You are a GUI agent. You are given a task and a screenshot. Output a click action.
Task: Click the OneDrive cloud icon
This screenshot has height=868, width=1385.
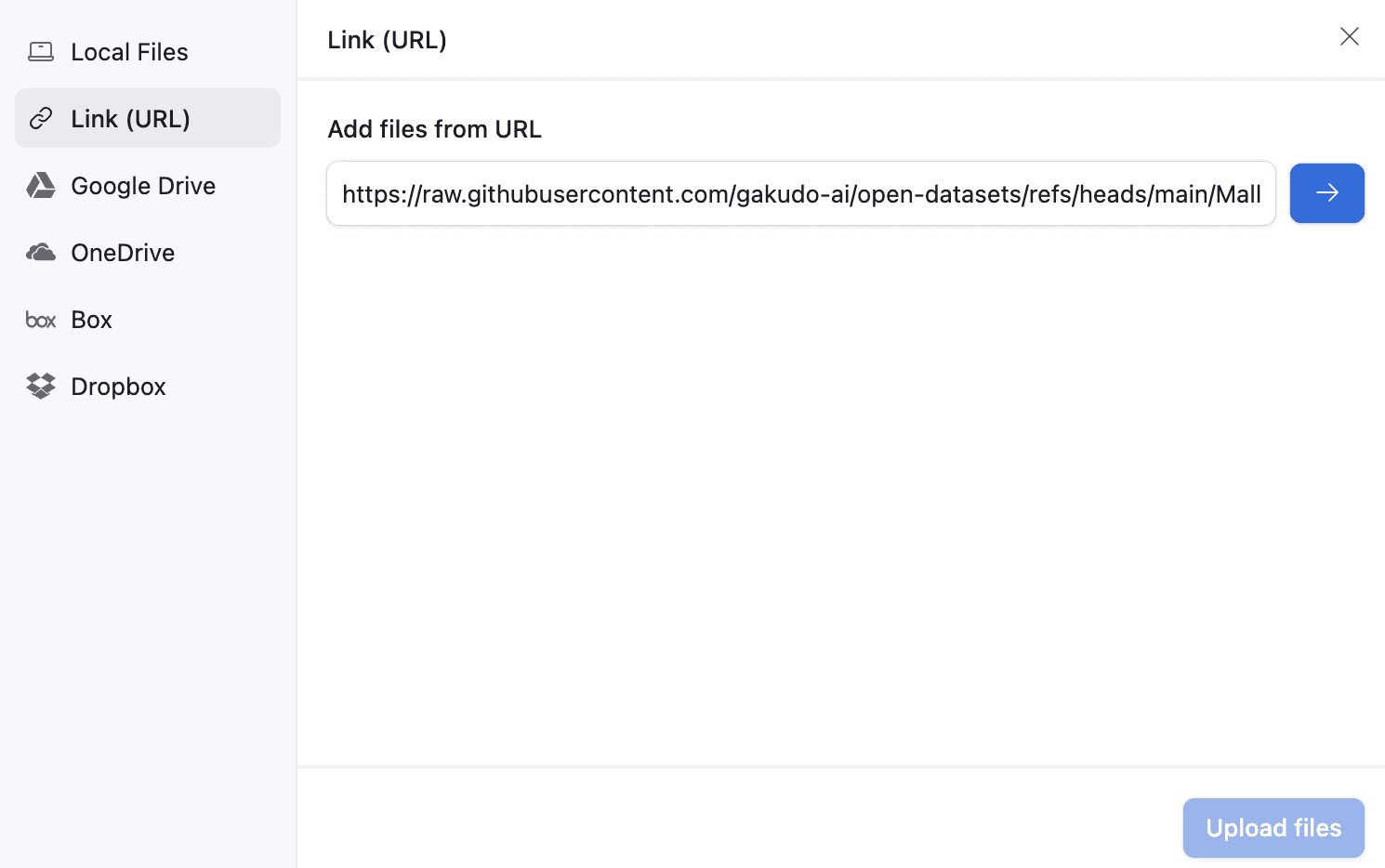click(41, 253)
